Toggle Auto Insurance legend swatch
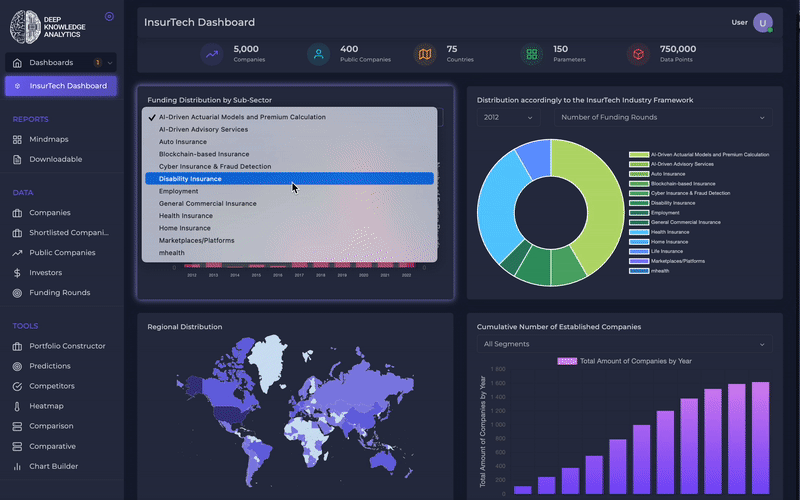Viewport: 800px width, 500px height. click(x=639, y=174)
